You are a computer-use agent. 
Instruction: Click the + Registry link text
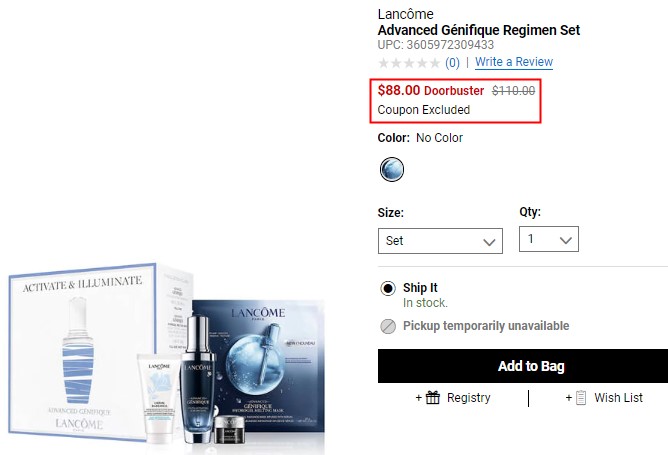(x=453, y=397)
